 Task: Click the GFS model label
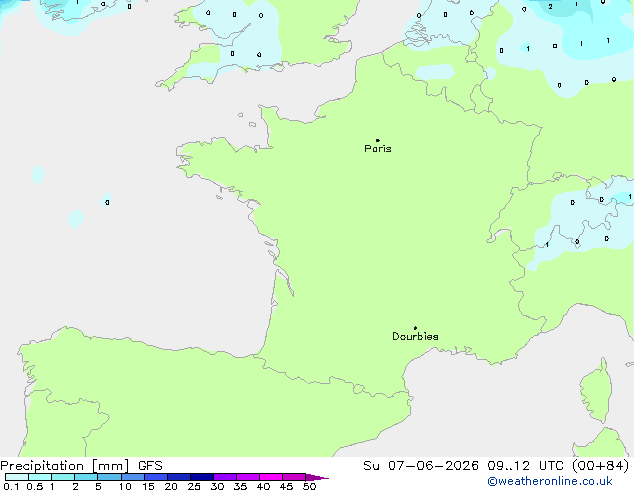(x=150, y=466)
